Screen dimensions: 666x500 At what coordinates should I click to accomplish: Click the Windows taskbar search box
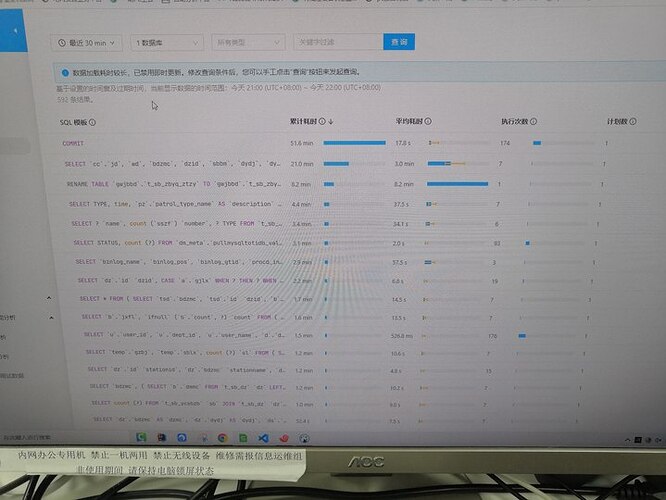(x=64, y=437)
